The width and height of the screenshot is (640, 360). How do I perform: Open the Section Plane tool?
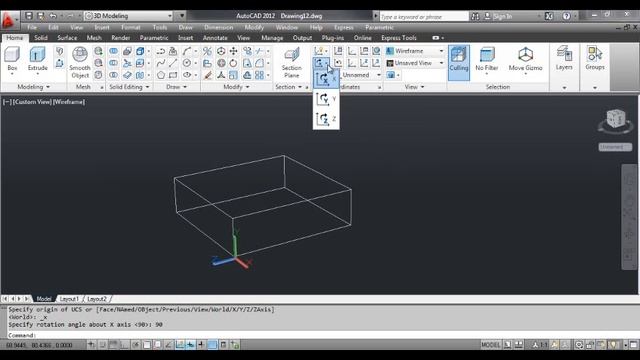[291, 62]
